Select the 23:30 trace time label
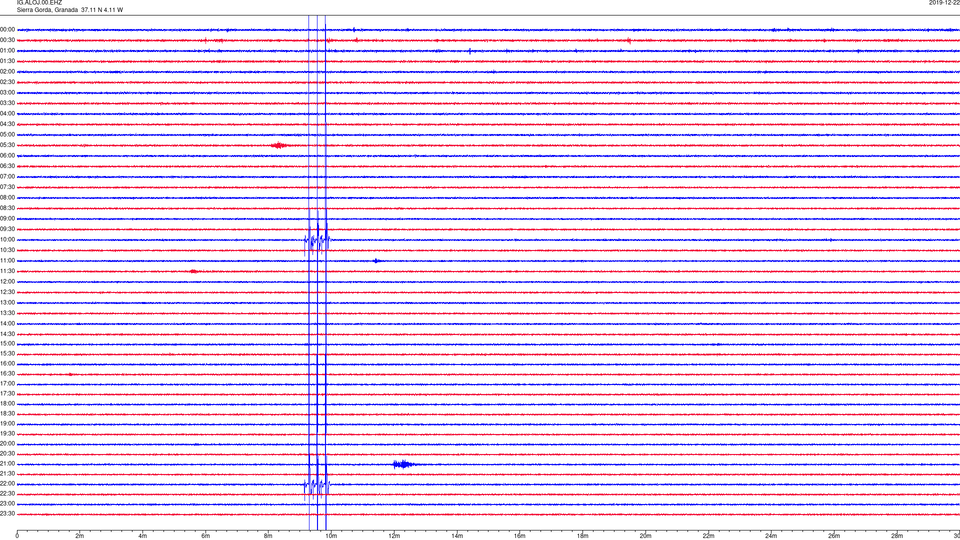The width and height of the screenshot is (960, 540). click(x=7, y=514)
